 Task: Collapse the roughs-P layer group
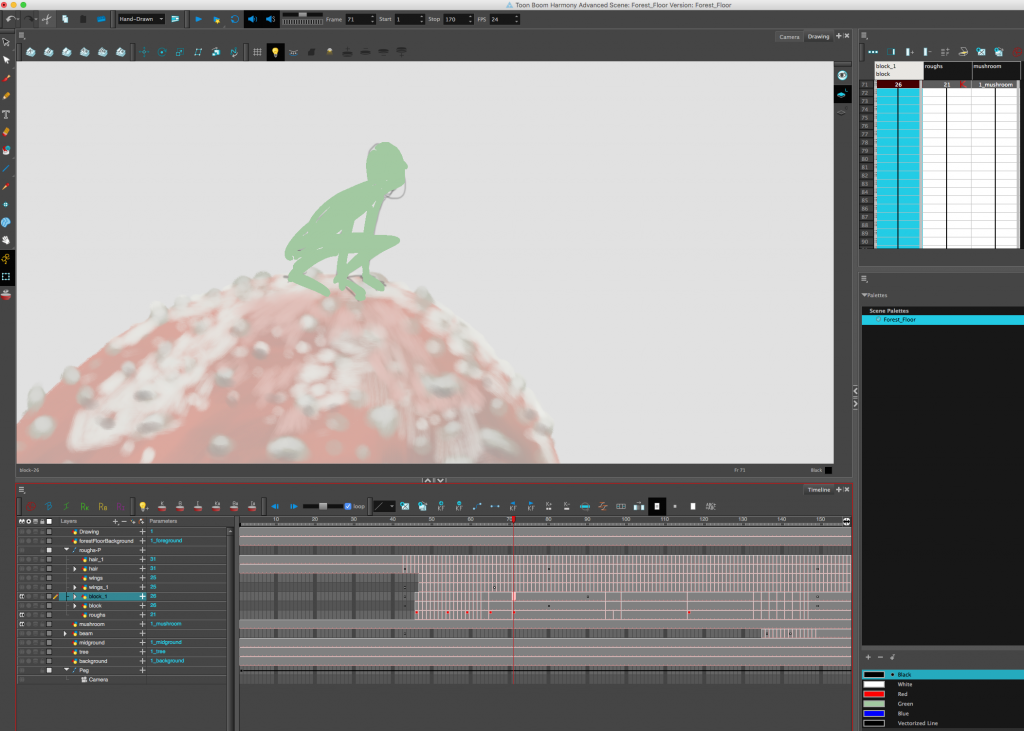[67, 550]
